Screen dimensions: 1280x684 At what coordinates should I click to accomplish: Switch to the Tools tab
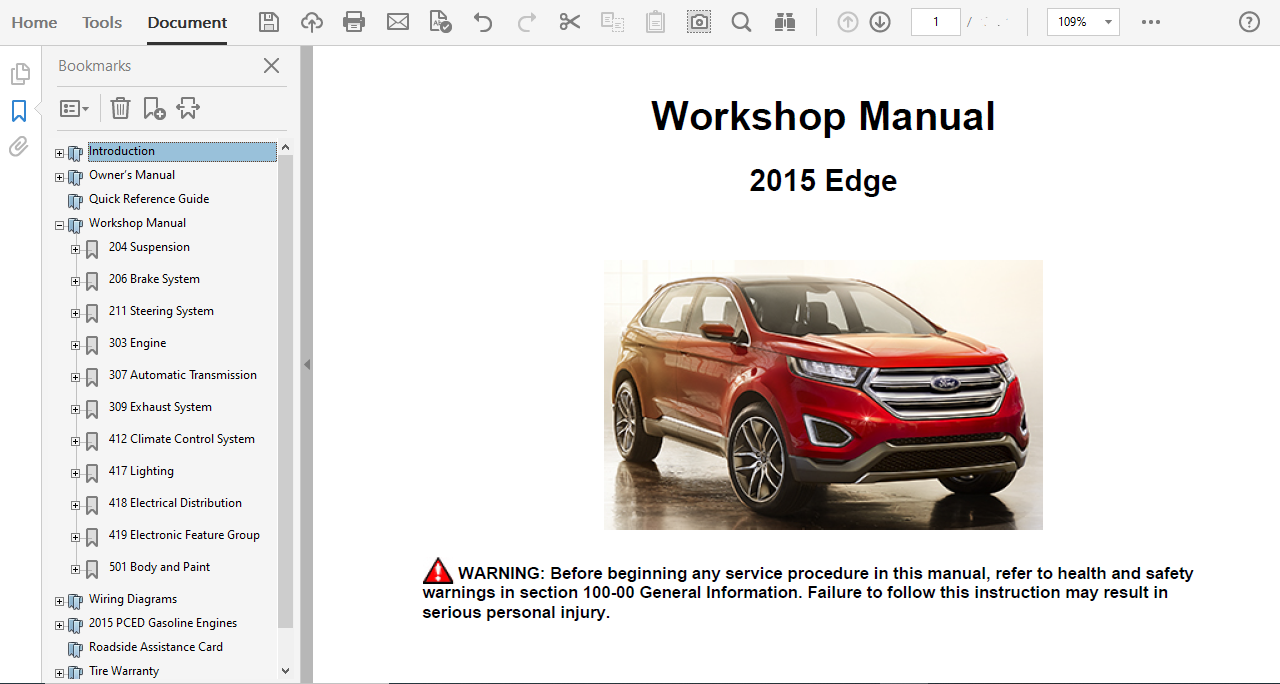(x=102, y=22)
